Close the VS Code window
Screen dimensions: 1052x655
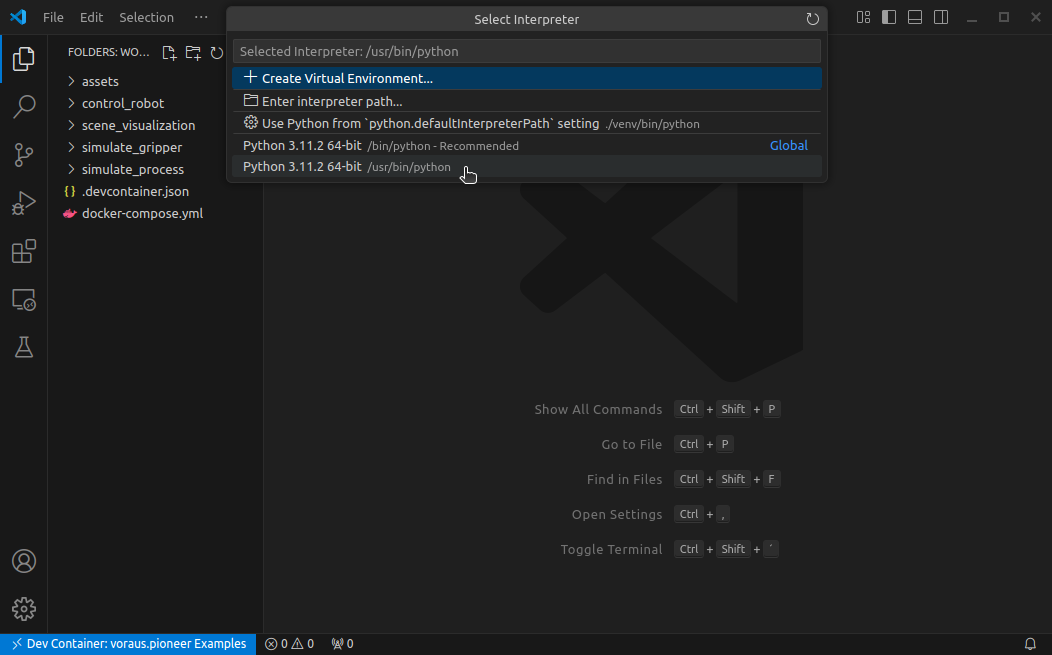[1036, 17]
